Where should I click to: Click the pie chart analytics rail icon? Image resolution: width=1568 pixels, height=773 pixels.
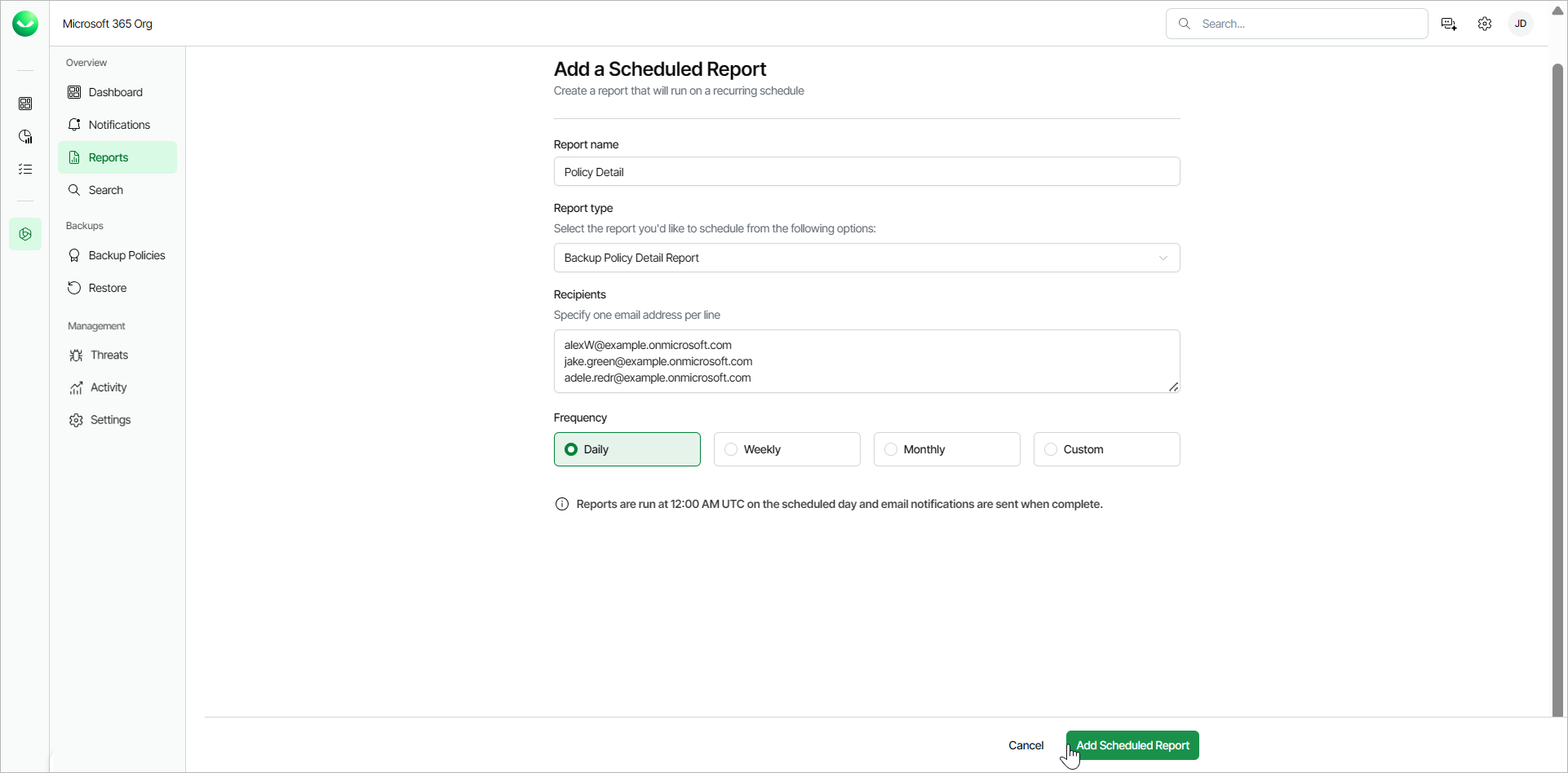point(25,136)
